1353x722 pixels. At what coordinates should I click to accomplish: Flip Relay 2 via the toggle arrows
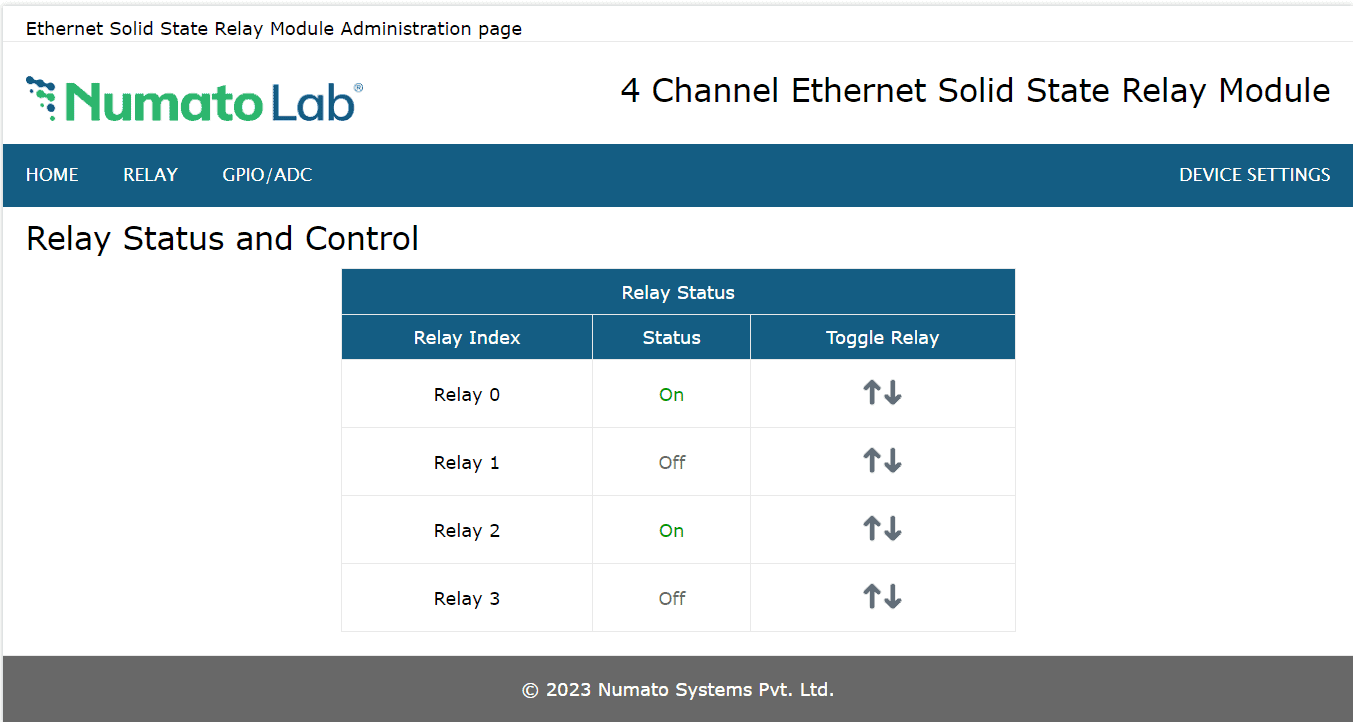882,529
